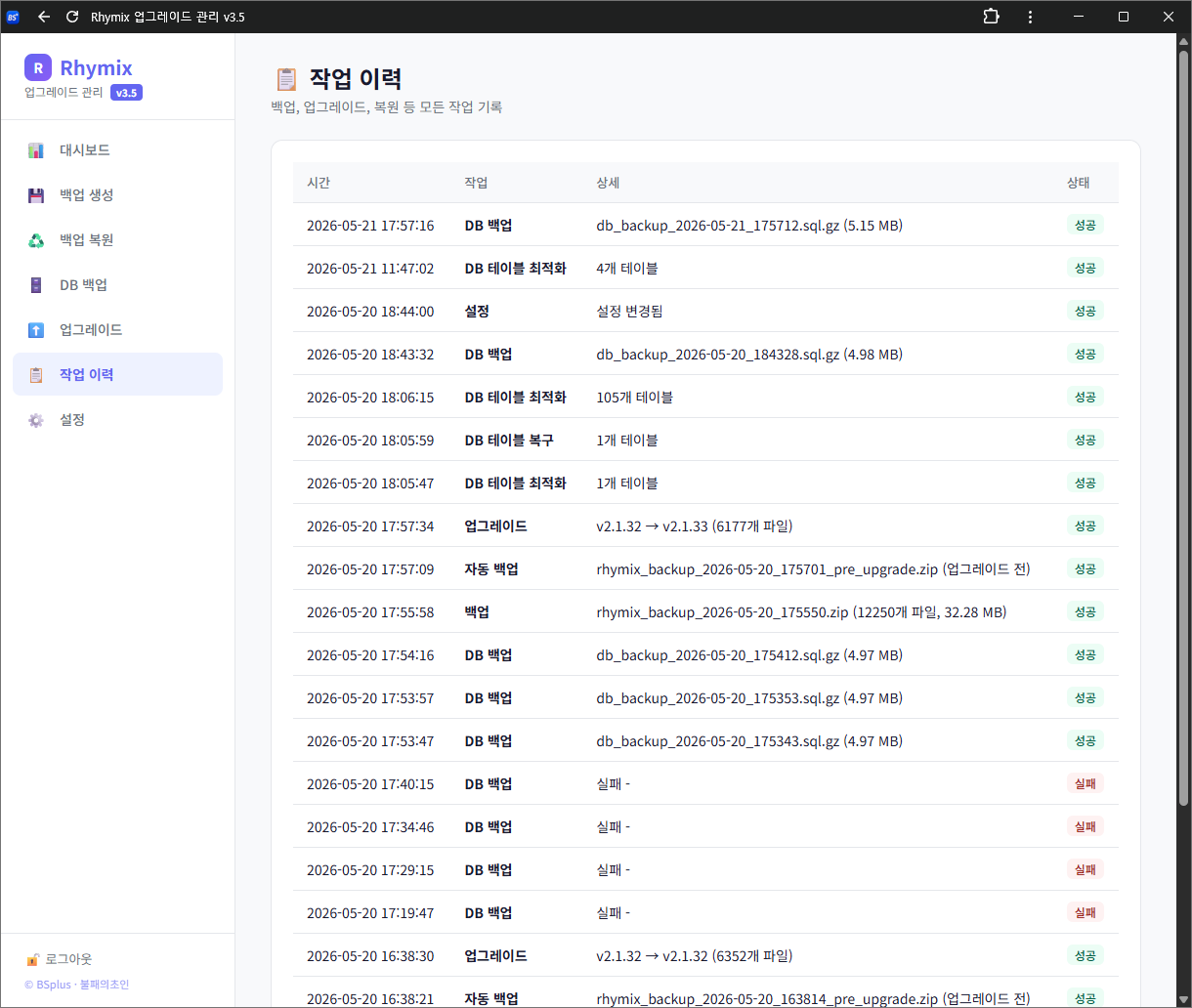This screenshot has height=1008, width=1192.
Task: Click timestamp 2026-05-21 11:47:02
Action: 370,269
